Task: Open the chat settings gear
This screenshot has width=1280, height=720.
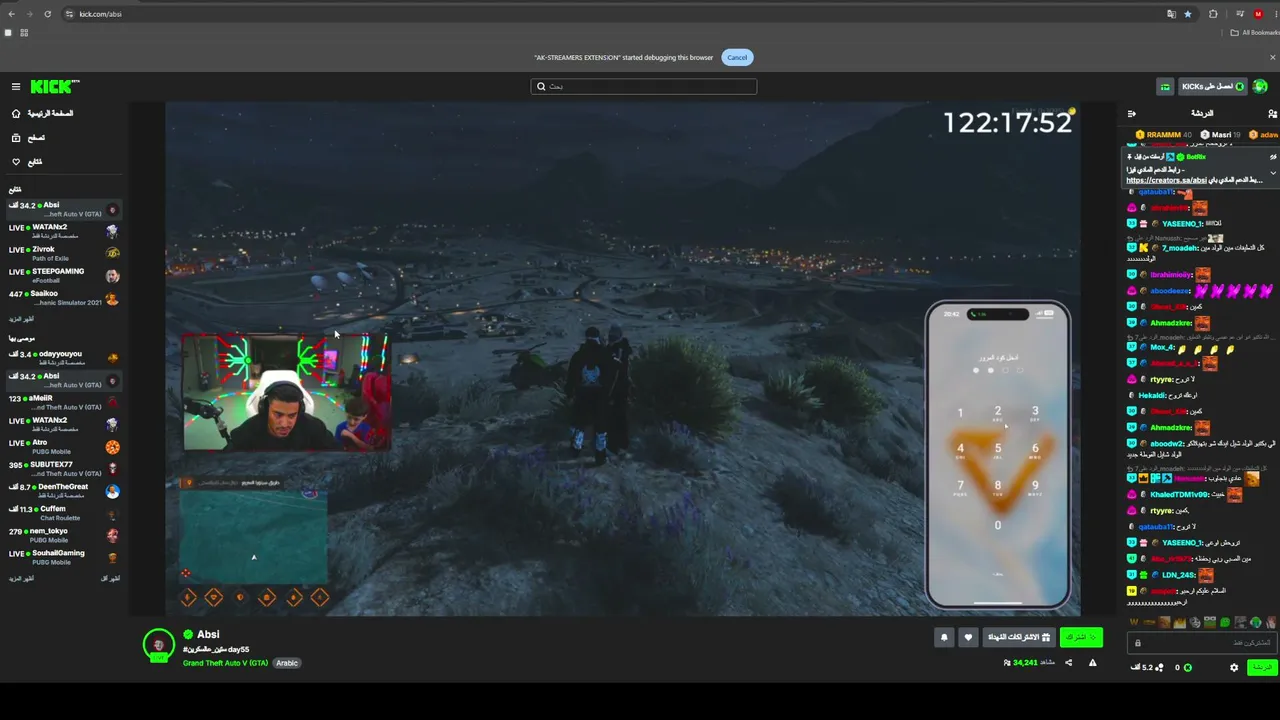Action: [1234, 667]
